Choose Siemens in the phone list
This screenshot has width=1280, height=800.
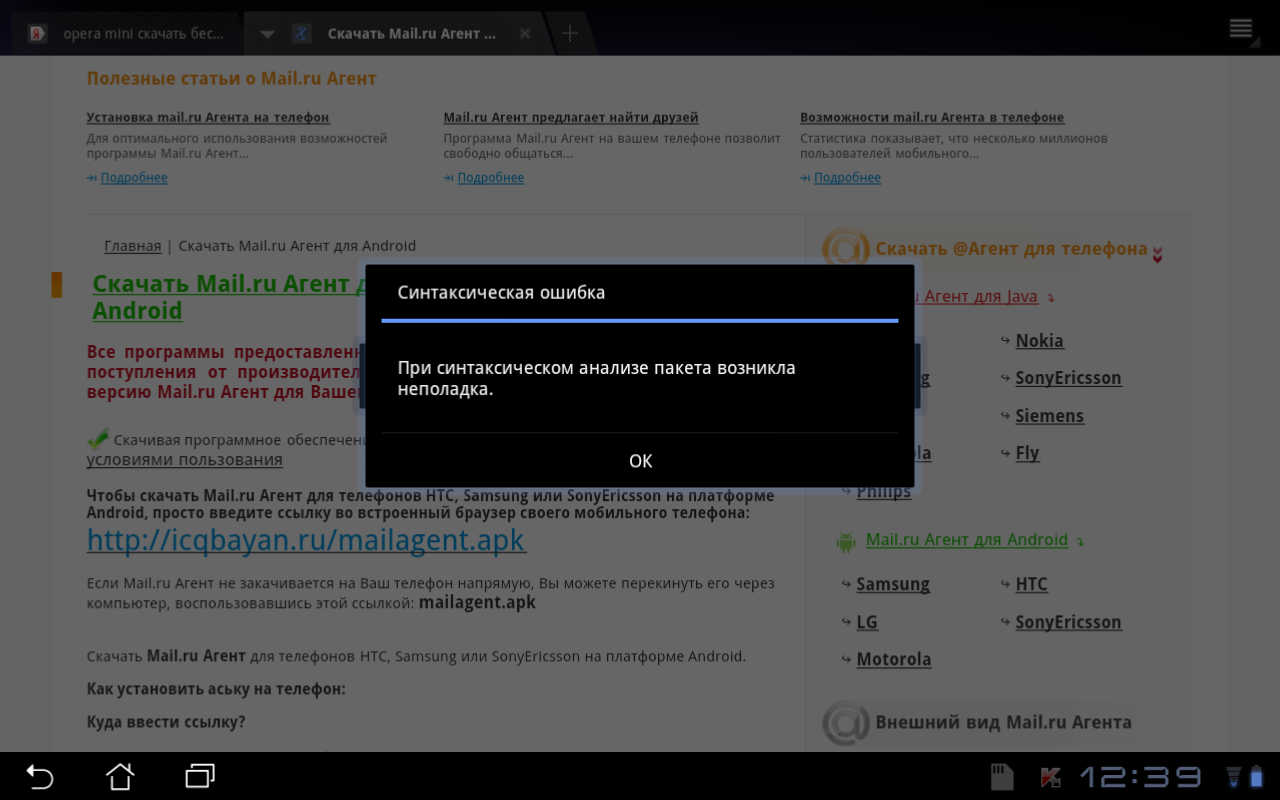(1050, 416)
